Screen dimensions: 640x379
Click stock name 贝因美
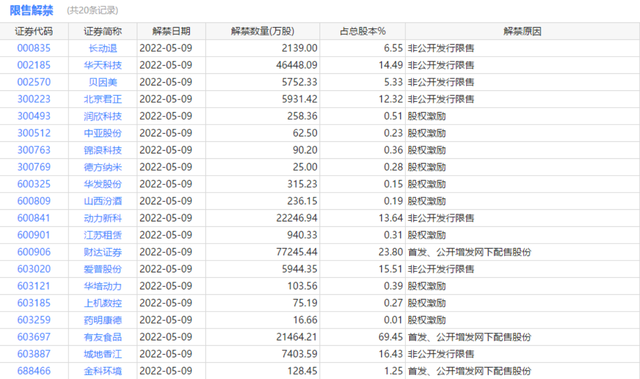click(103, 82)
